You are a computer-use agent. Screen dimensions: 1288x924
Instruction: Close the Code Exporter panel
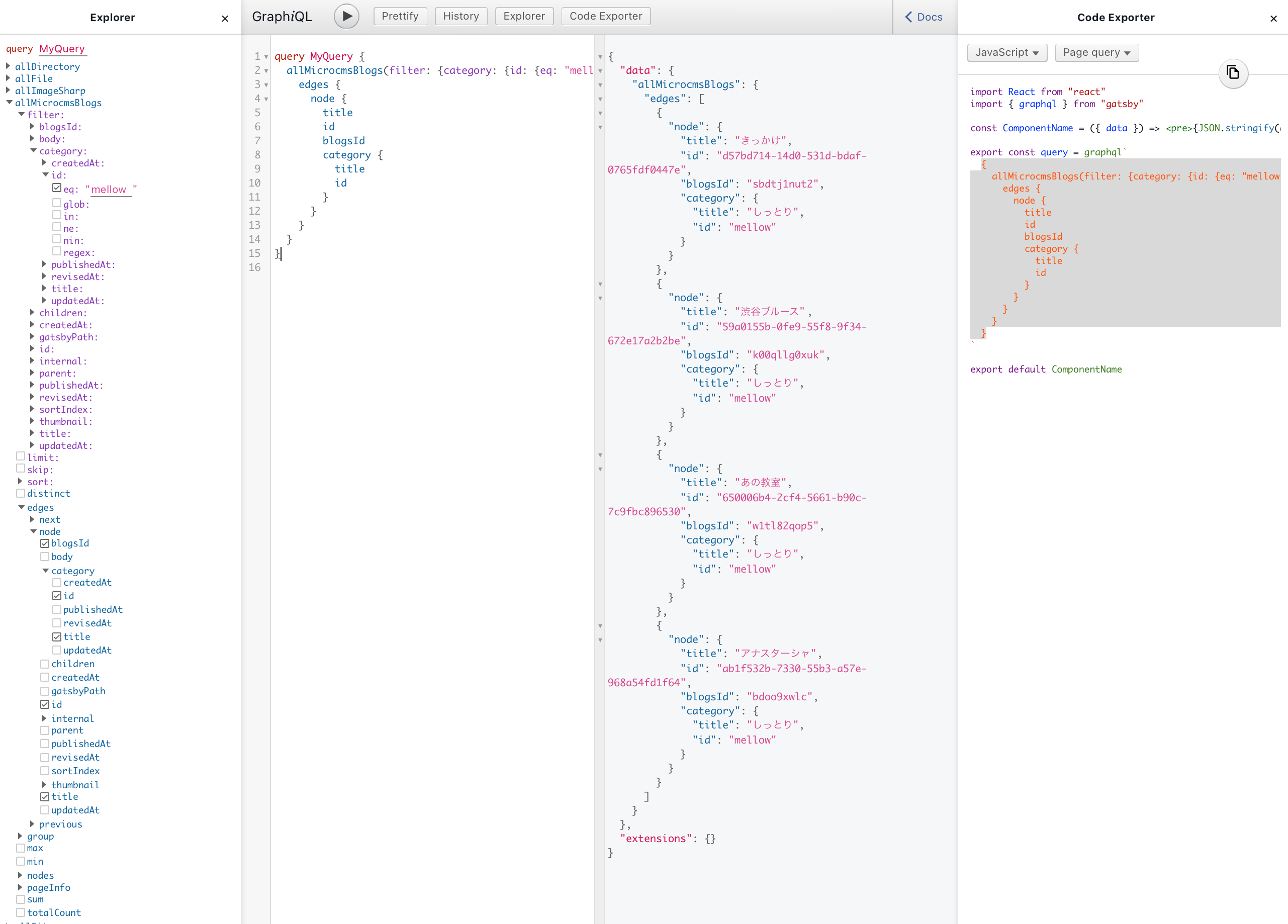click(x=1273, y=18)
